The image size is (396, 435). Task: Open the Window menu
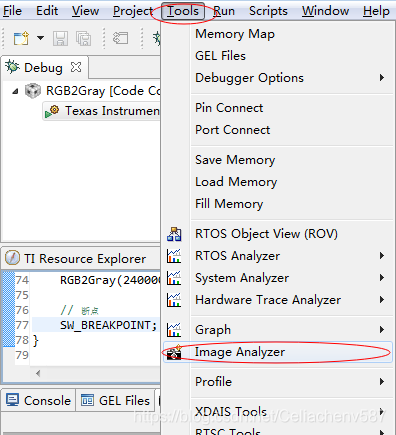point(325,11)
